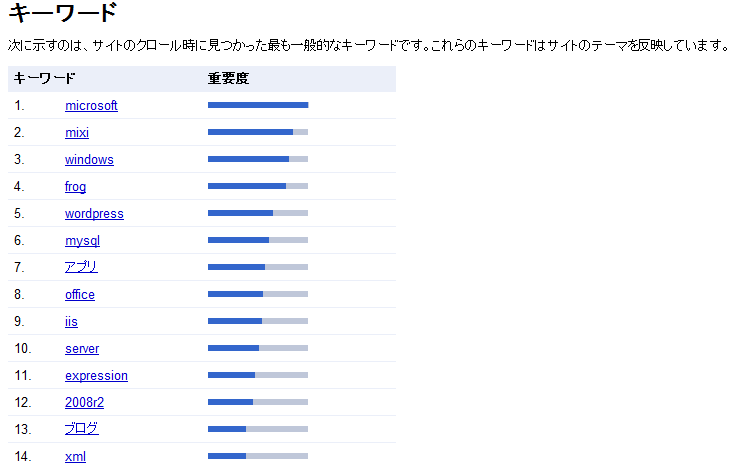The width and height of the screenshot is (730, 466).
Task: Click the microsoft importance bar
Action: coord(258,105)
